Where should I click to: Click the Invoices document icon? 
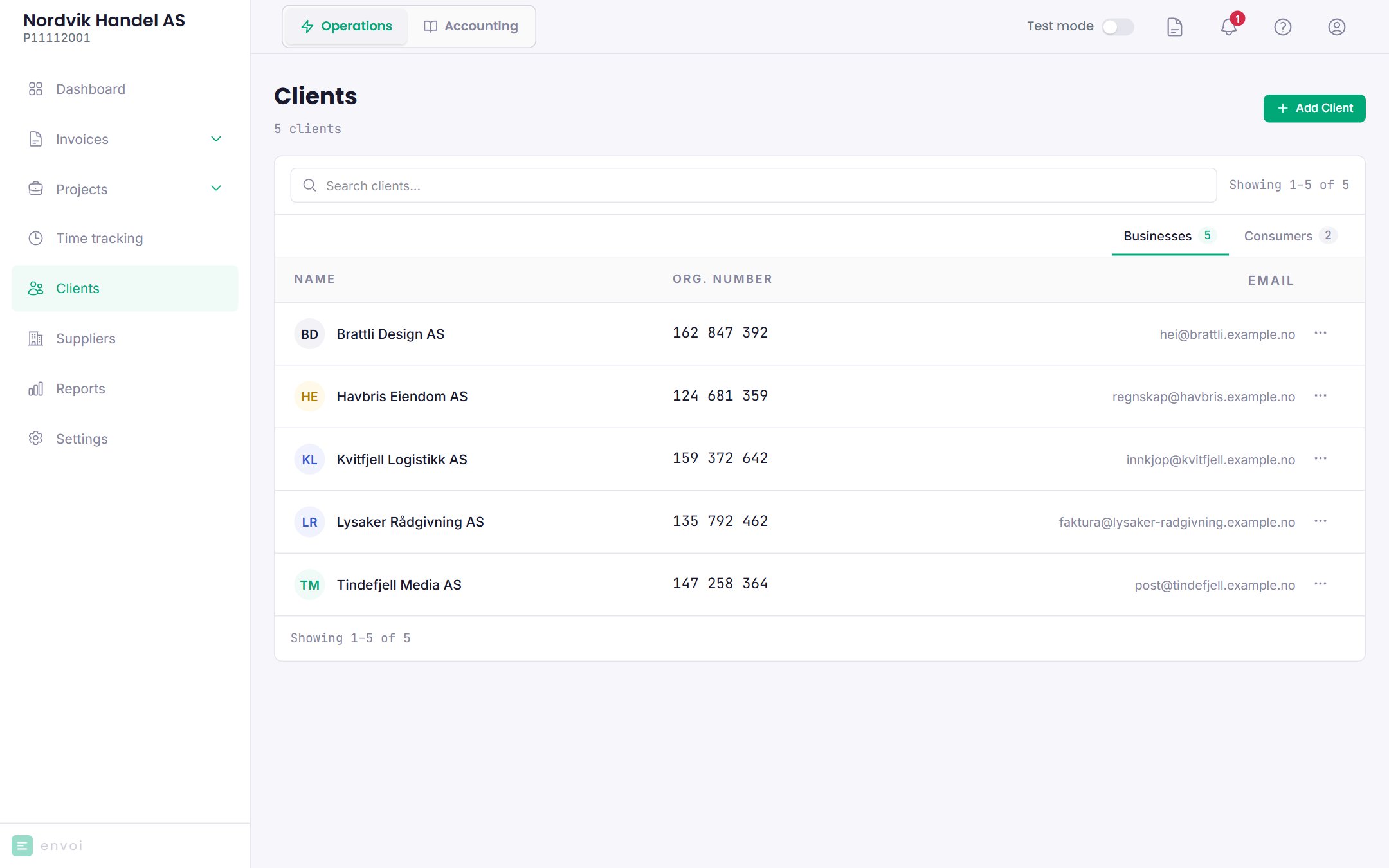pos(35,139)
